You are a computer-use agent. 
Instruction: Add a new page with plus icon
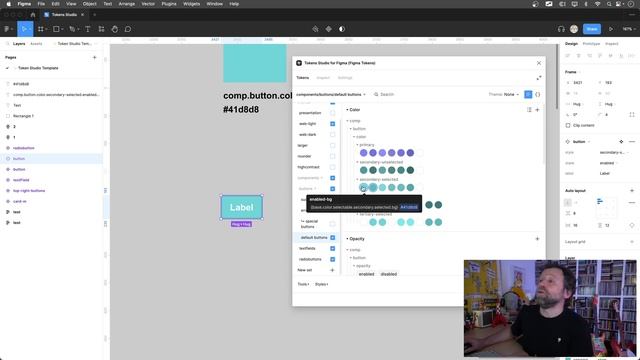point(94,58)
